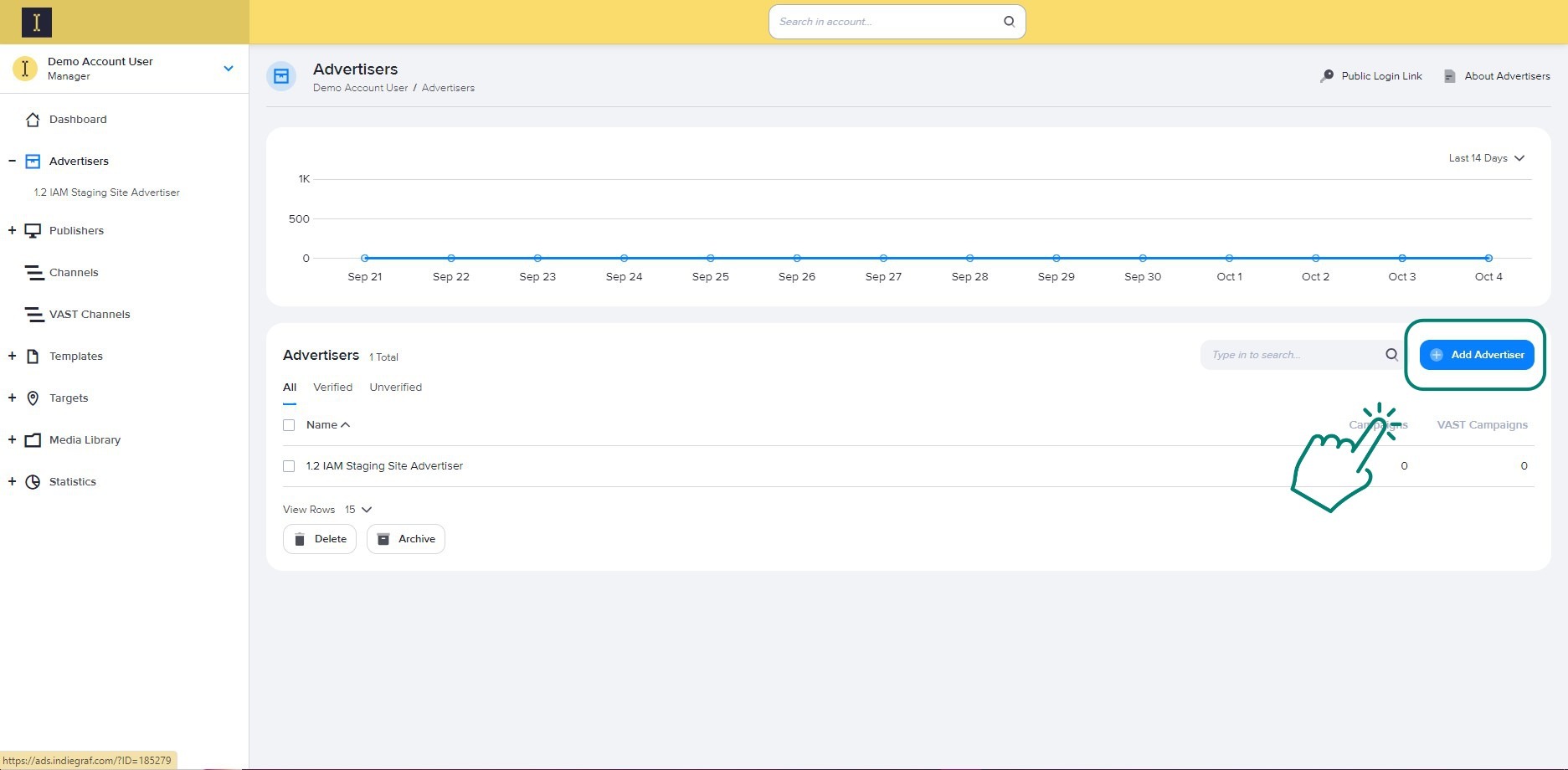Open the View Rows count dropdown
Image resolution: width=1568 pixels, height=770 pixels.
pos(358,510)
